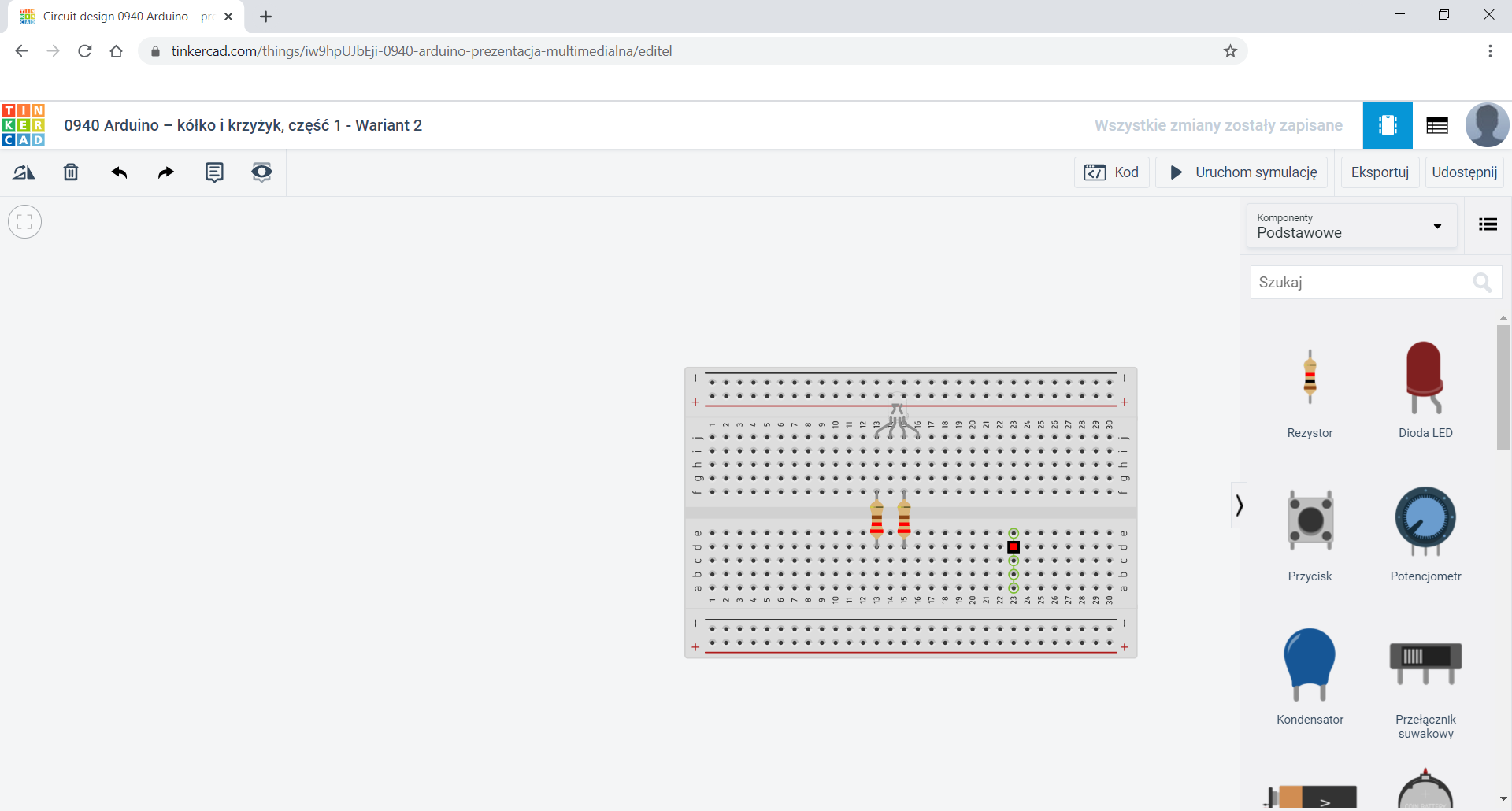
Task: Open the notes tool
Action: click(214, 172)
